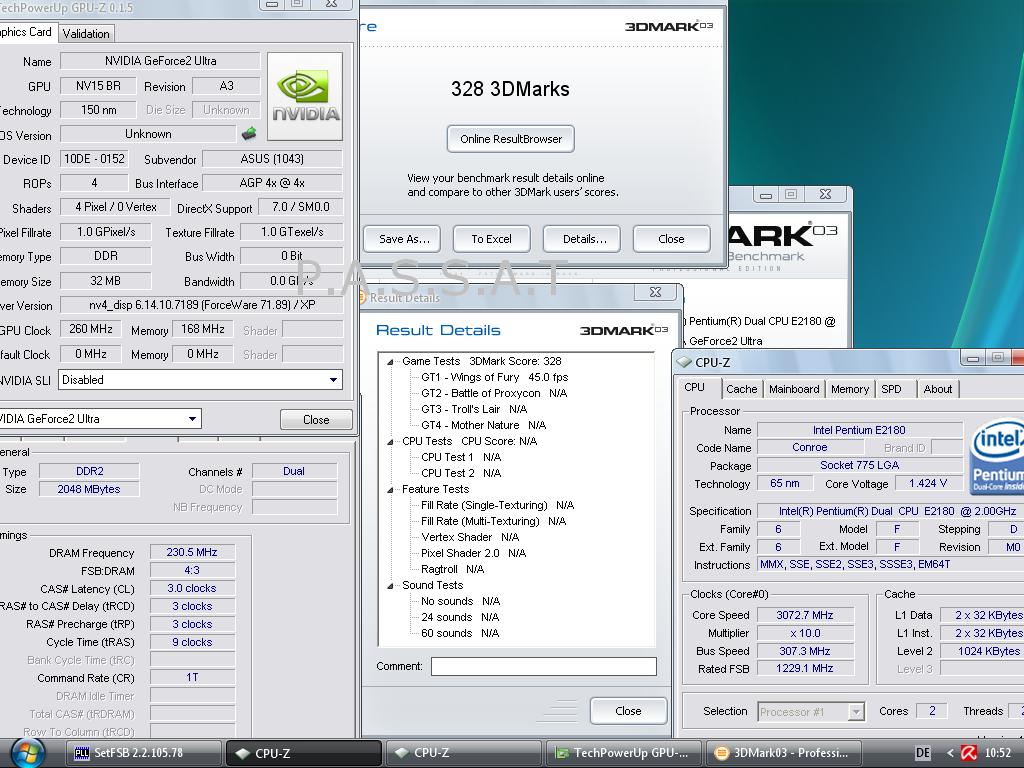Click Close button in Result Details window
This screenshot has height=768, width=1024.
click(x=628, y=711)
